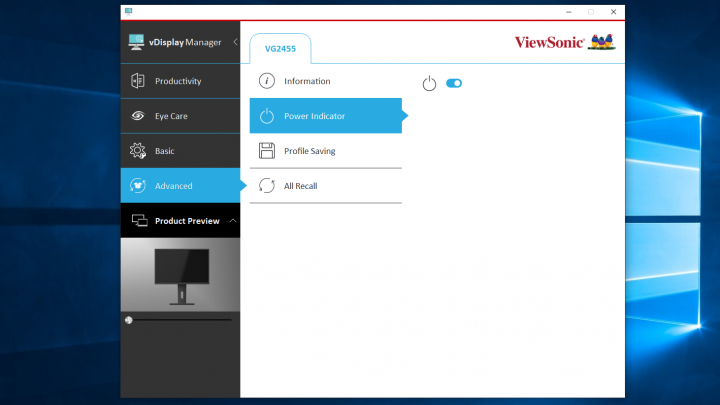This screenshot has height=405, width=720.
Task: Click the Advanced section icon
Action: click(x=138, y=186)
